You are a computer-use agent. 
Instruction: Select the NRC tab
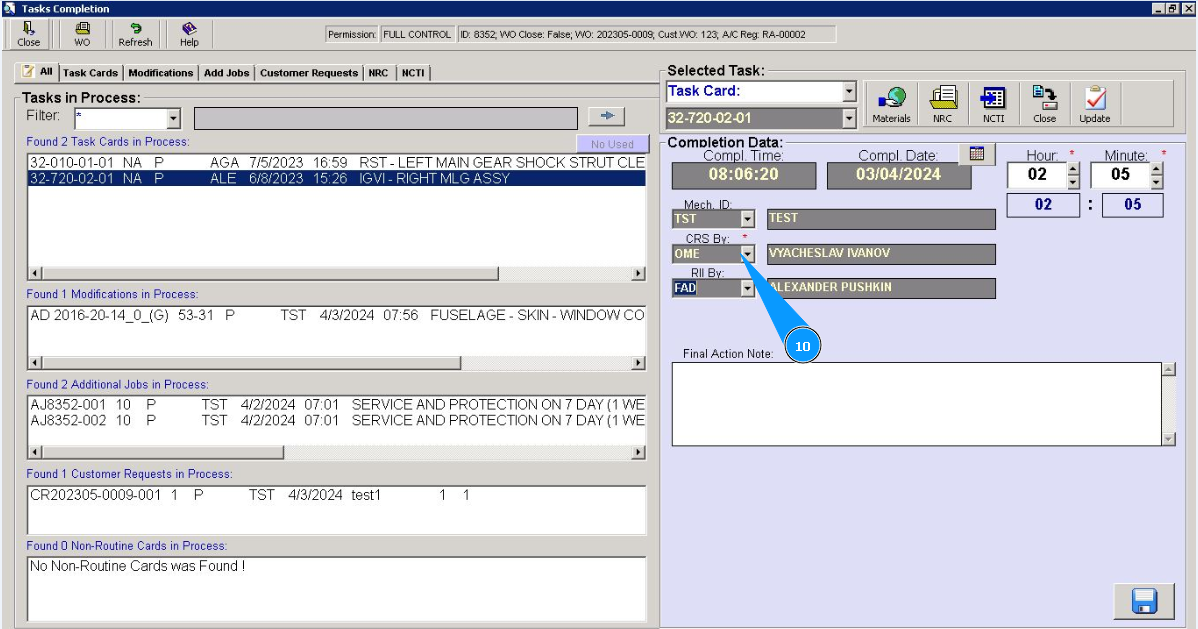378,73
